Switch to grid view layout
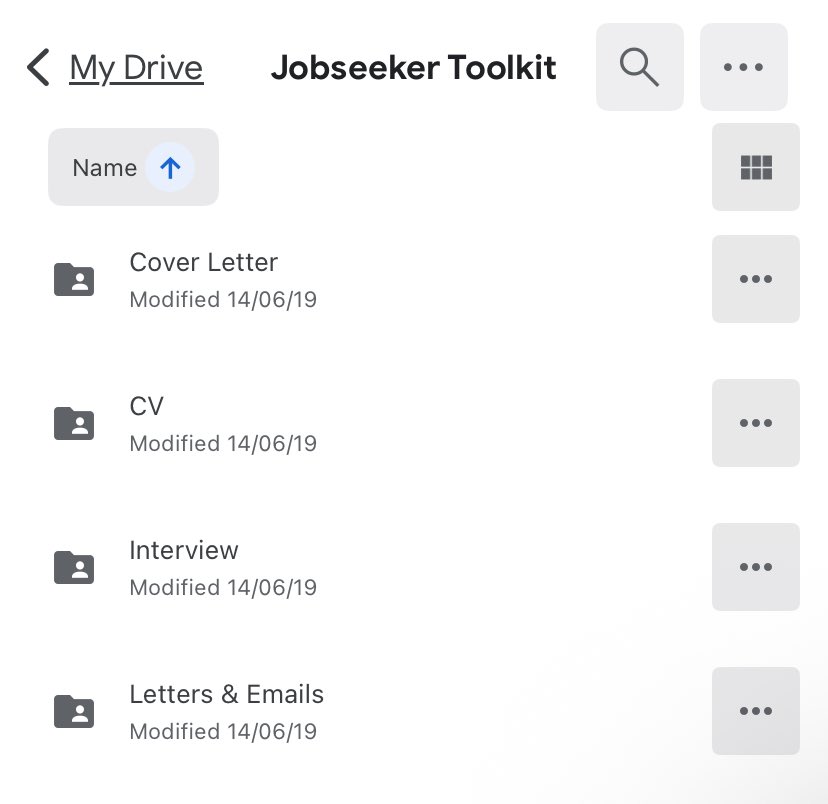Viewport: 828px width, 804px height. tap(755, 167)
